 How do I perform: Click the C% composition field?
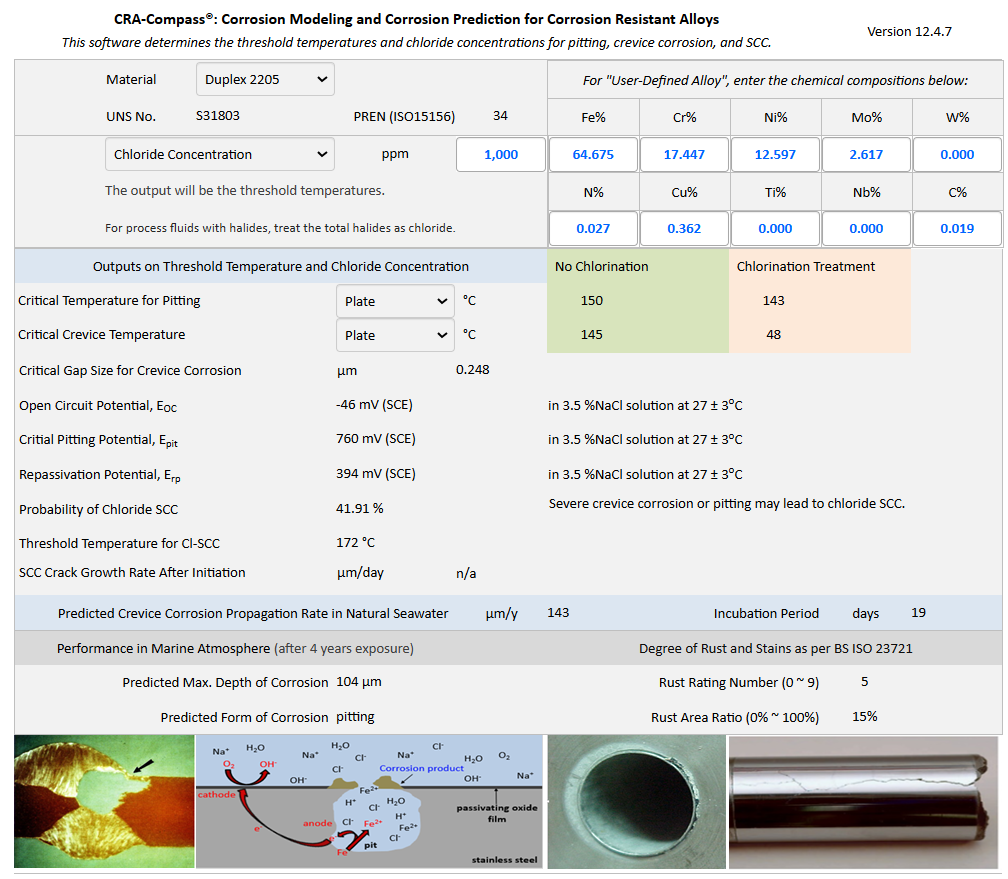[957, 228]
